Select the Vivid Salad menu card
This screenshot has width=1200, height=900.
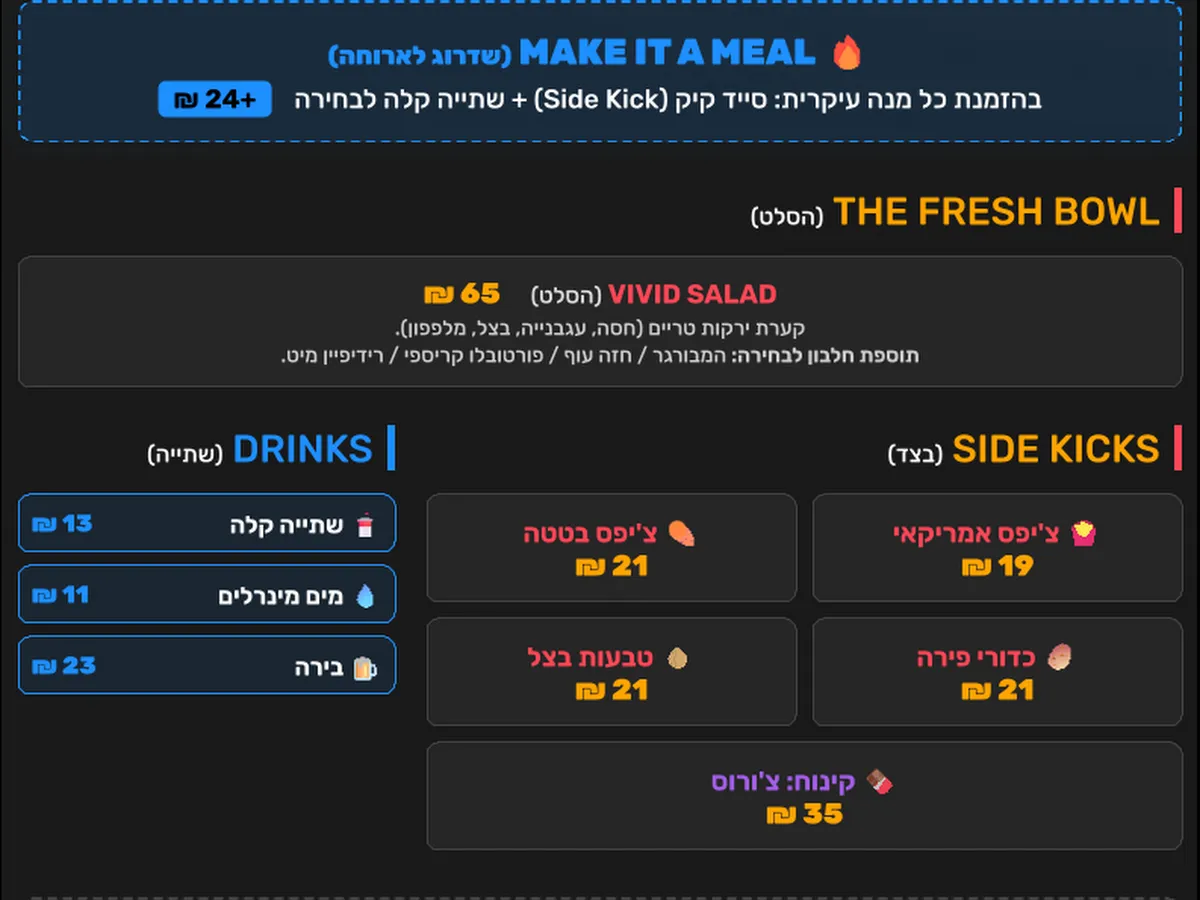point(600,321)
